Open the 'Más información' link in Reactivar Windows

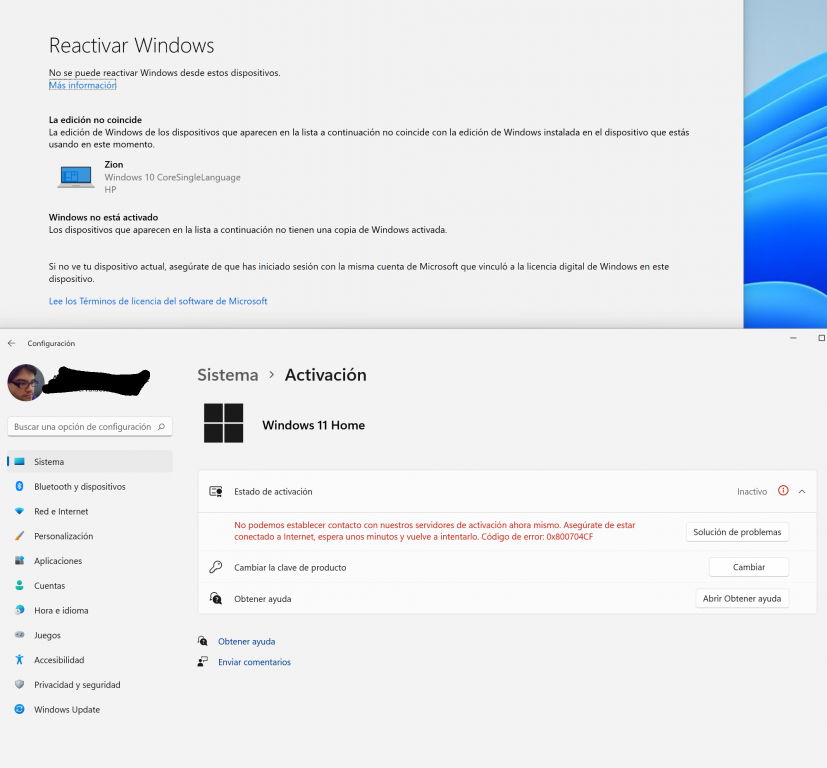click(x=82, y=85)
